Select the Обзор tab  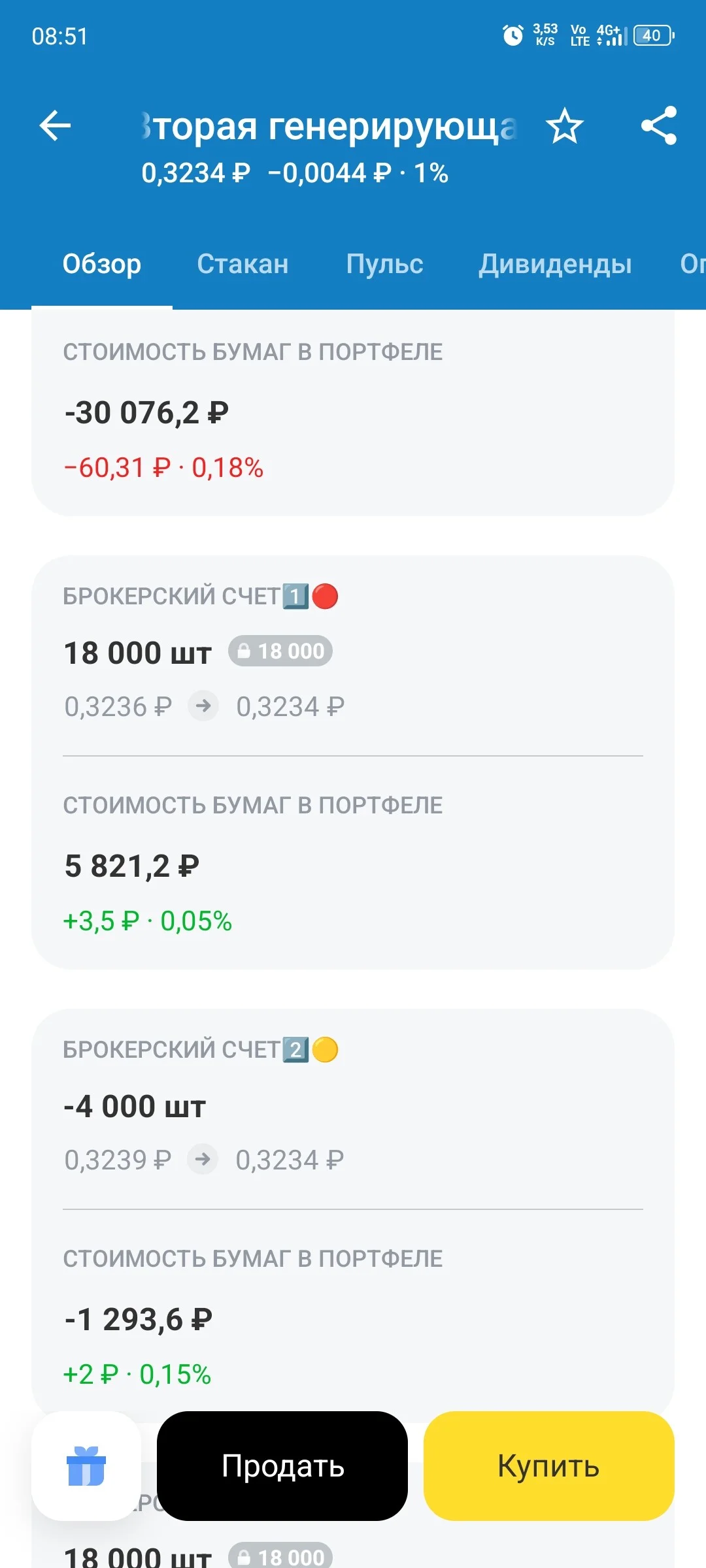[102, 264]
